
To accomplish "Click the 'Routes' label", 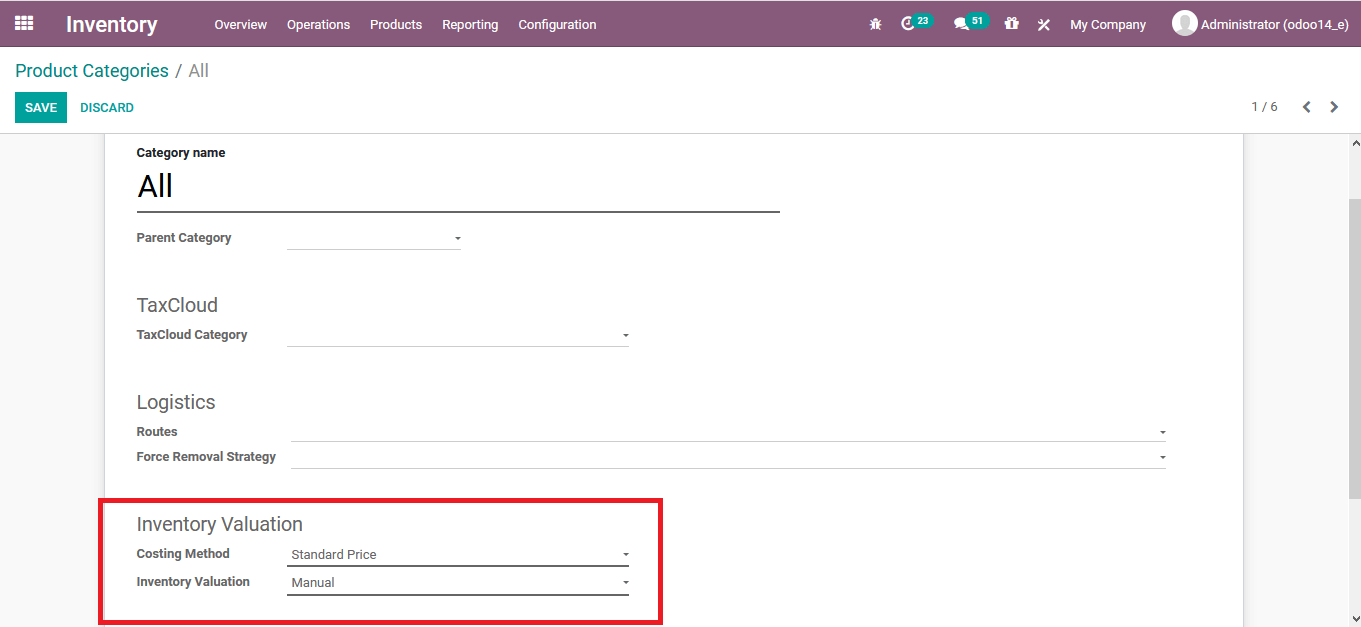I will tap(157, 432).
